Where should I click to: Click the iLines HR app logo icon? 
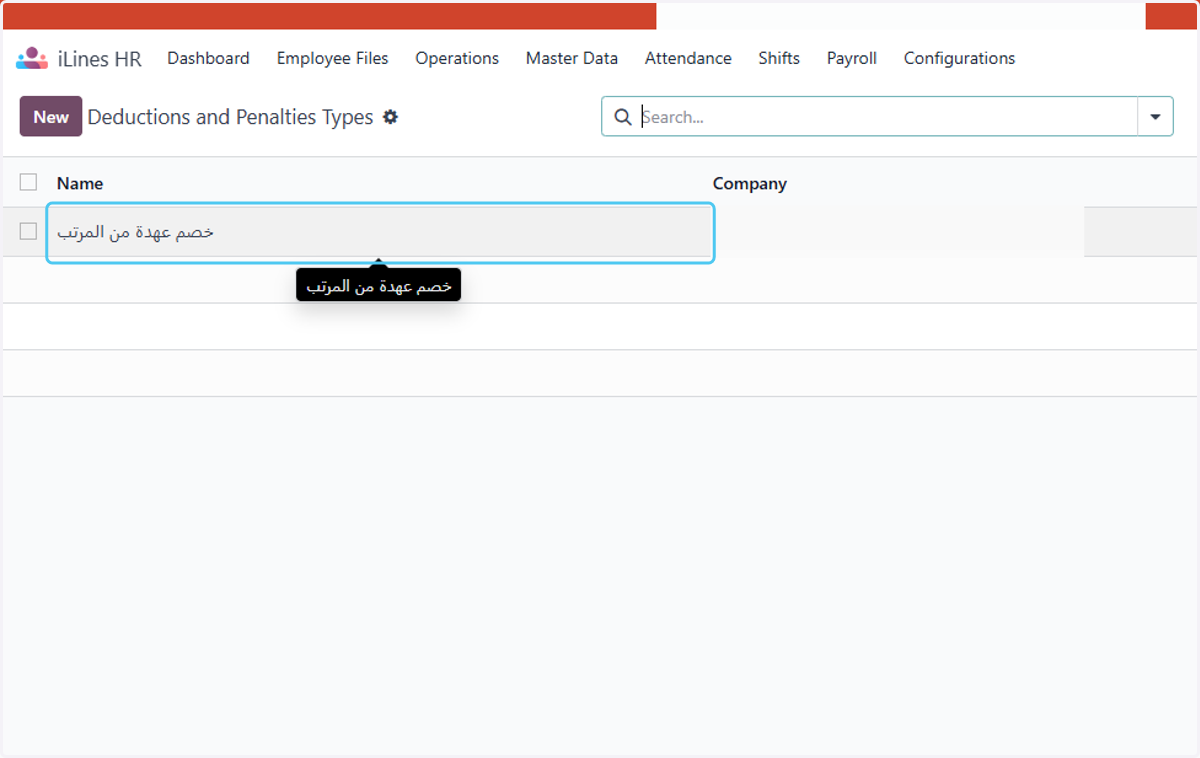[x=32, y=59]
